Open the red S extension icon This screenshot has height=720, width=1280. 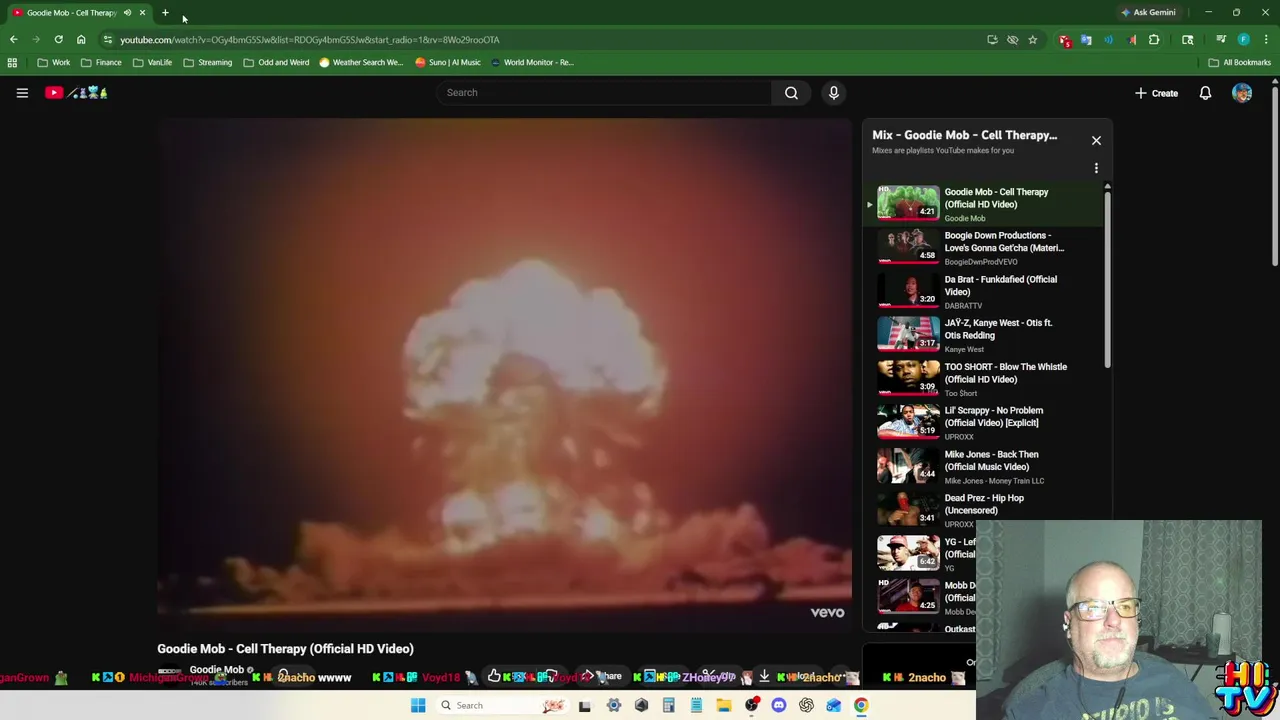[x=1065, y=40]
